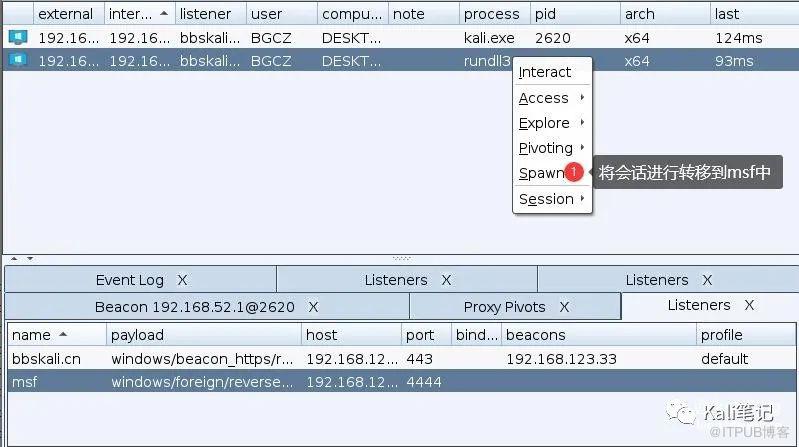Sort listeners by host column
This screenshot has height=447, width=799.
[351, 335]
